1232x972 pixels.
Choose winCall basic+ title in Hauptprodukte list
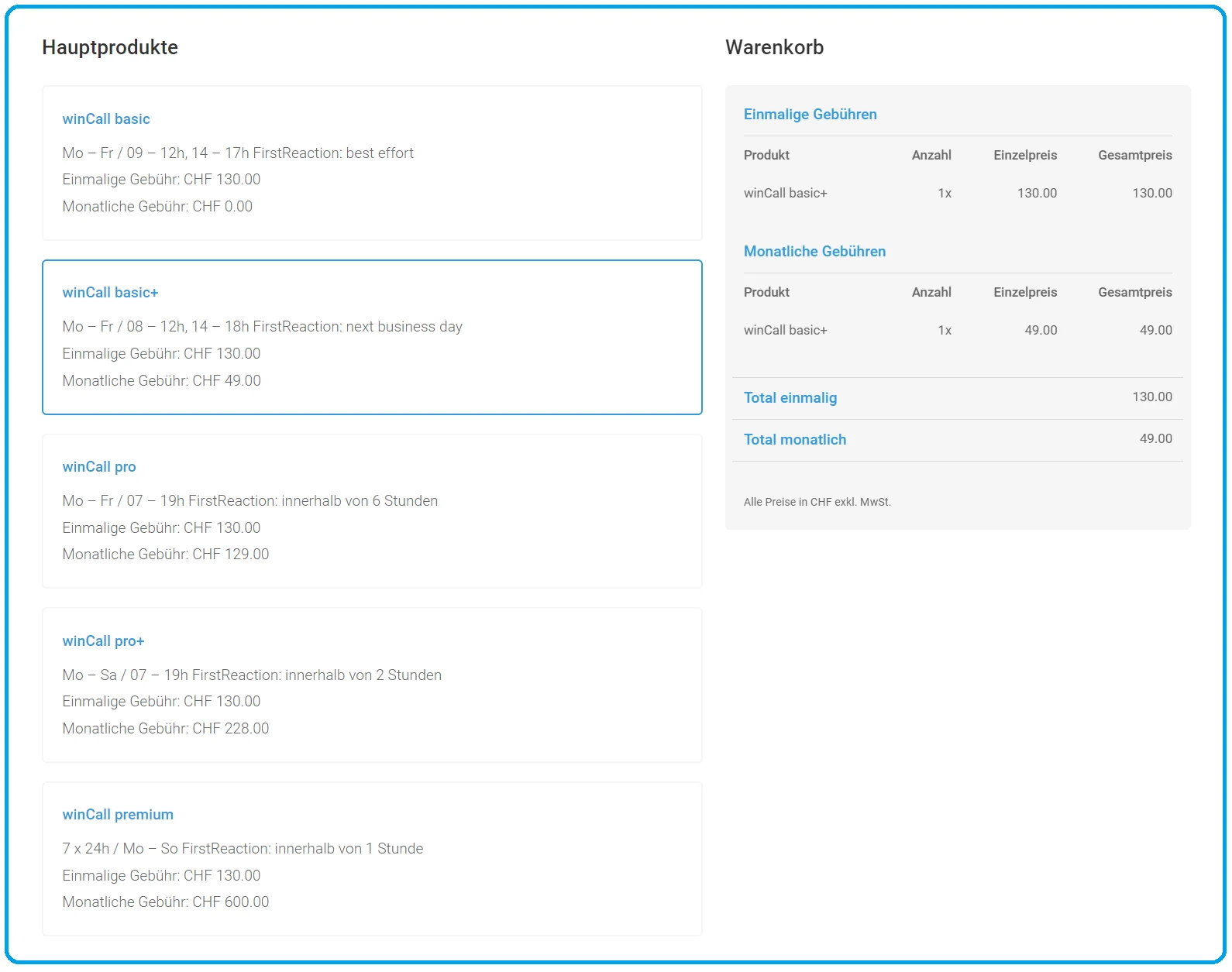pyautogui.click(x=111, y=293)
